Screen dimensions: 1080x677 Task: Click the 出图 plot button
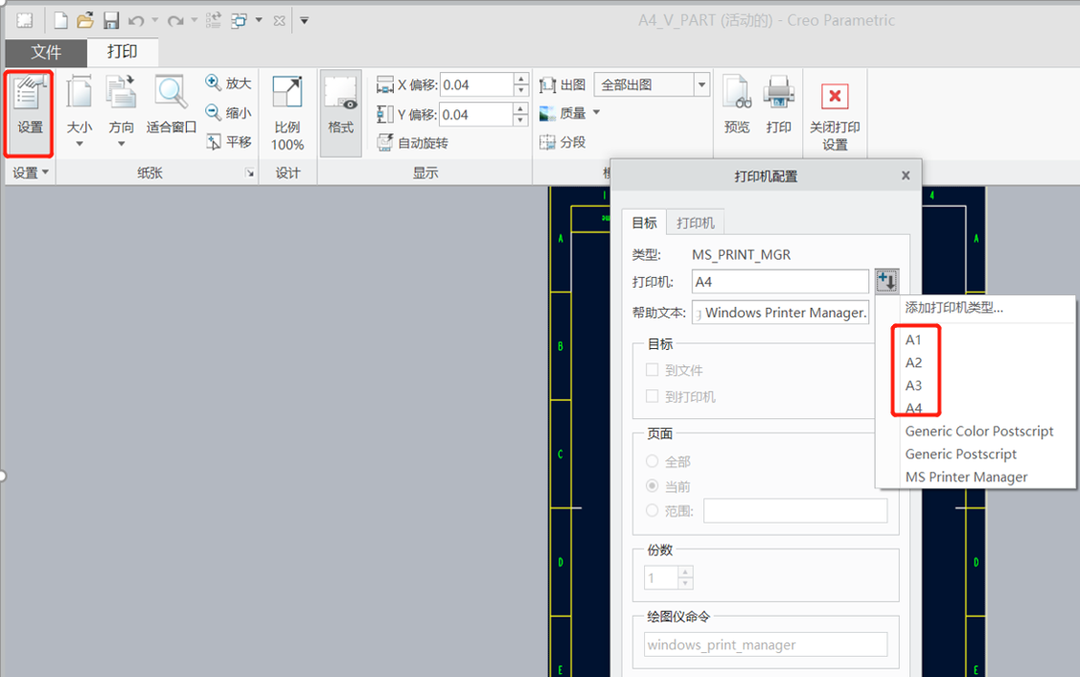563,85
